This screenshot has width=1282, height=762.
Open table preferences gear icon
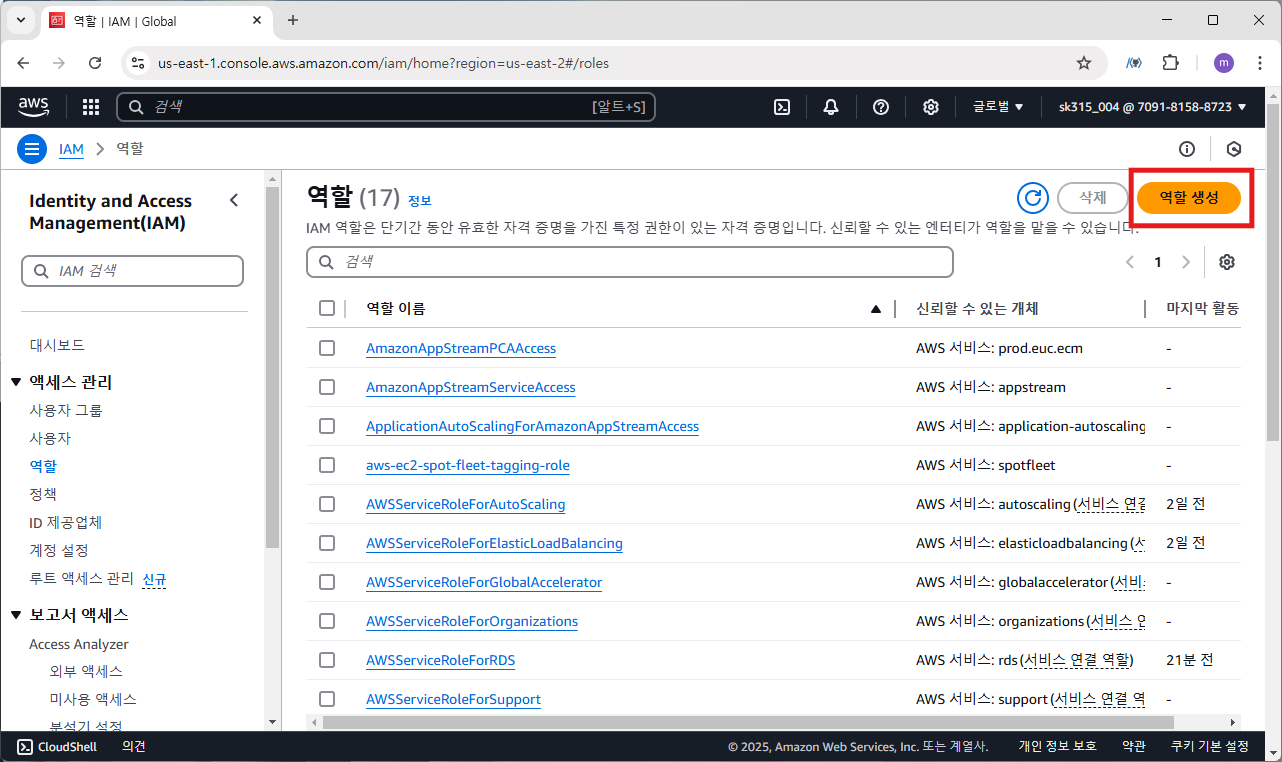coord(1227,262)
